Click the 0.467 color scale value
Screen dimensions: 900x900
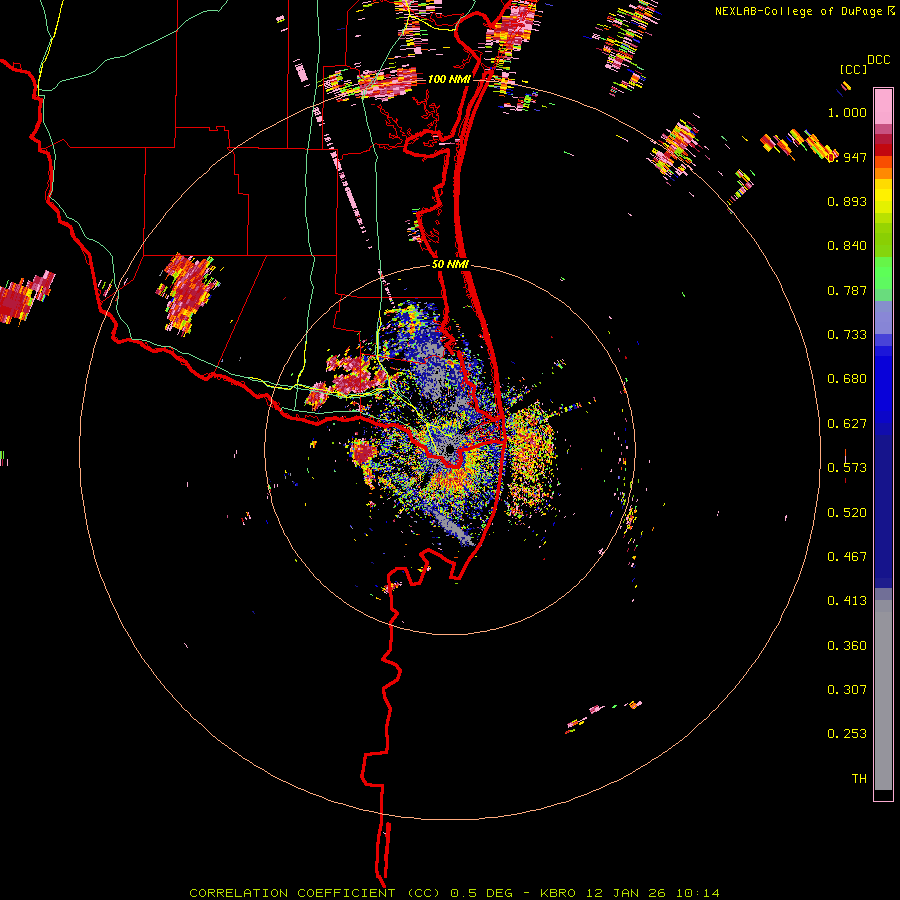pos(847,557)
